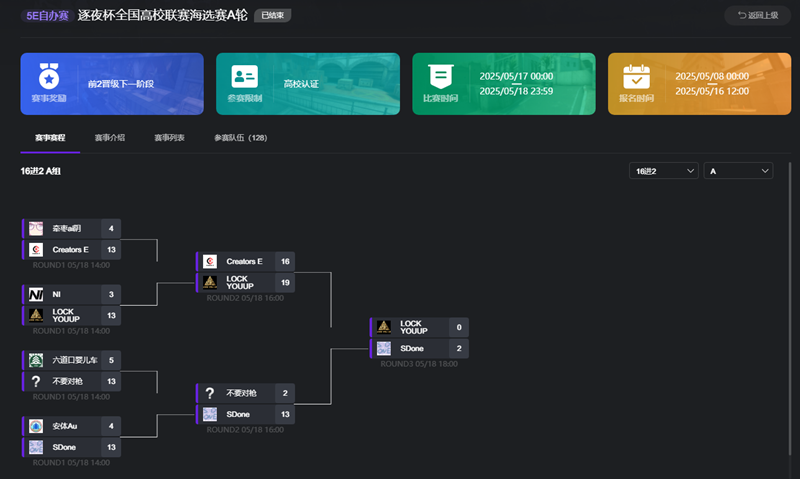
Task: Click 不要对枪's score 2 in Round 2
Action: [x=285, y=393]
